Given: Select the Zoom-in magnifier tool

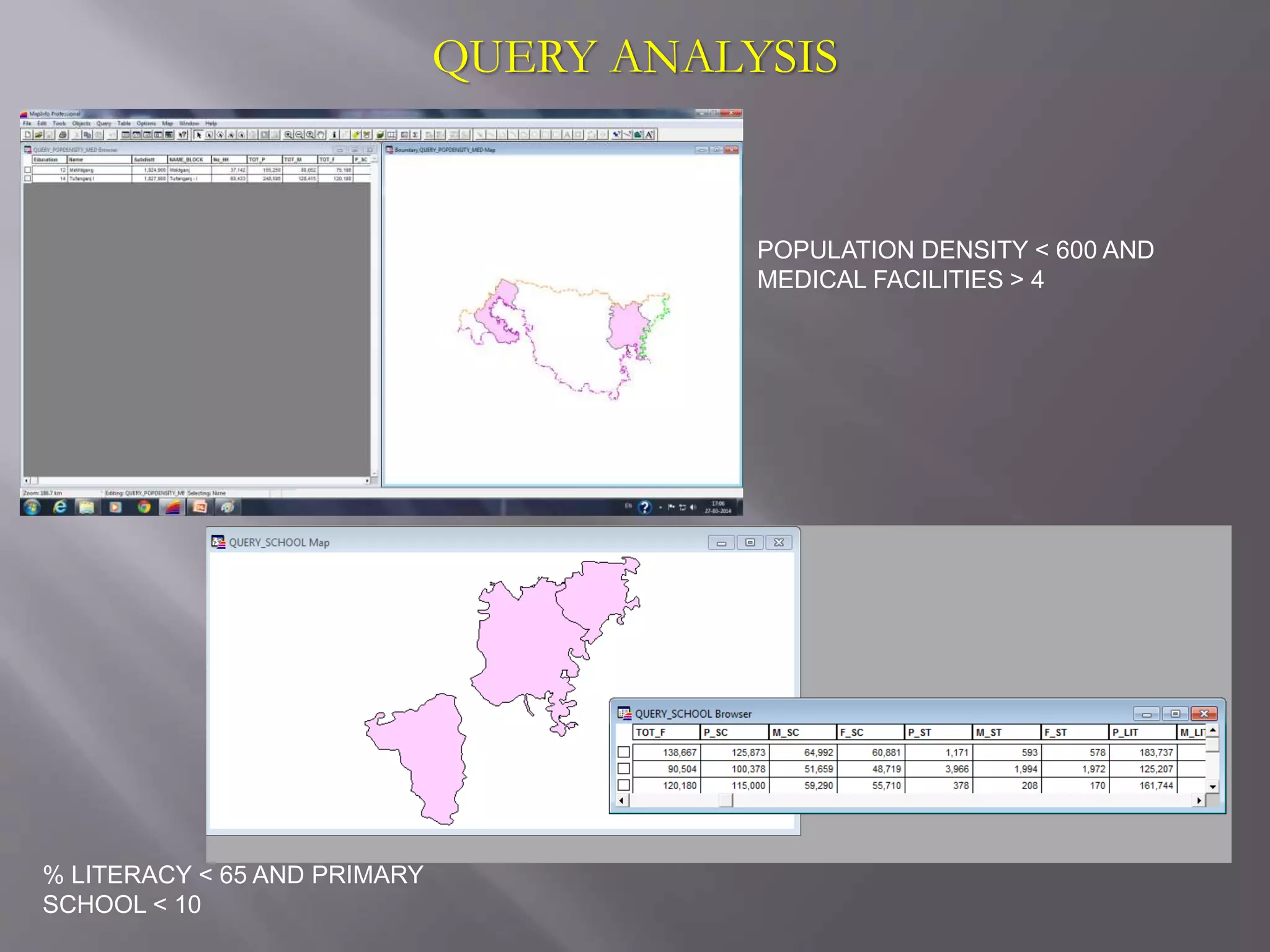Looking at the screenshot, I should coord(288,134).
